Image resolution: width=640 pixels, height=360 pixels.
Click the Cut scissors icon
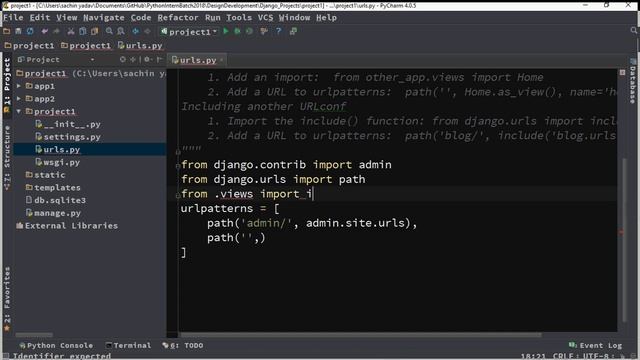coord(71,31)
